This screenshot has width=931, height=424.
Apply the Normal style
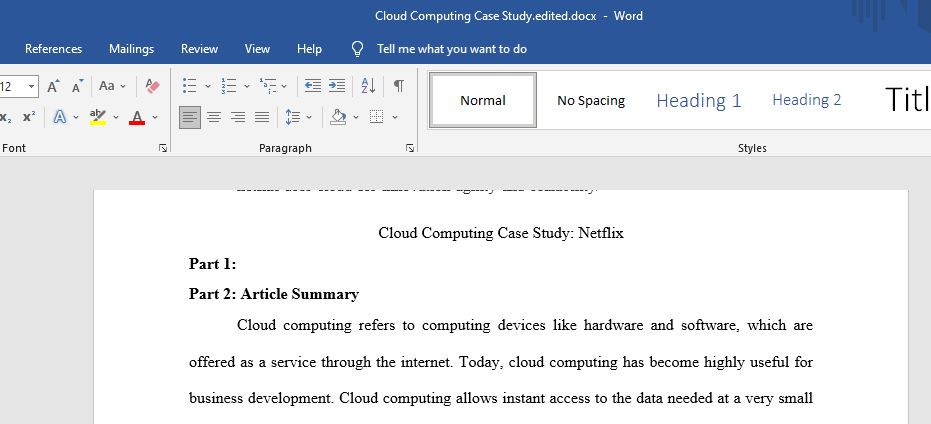tap(483, 100)
